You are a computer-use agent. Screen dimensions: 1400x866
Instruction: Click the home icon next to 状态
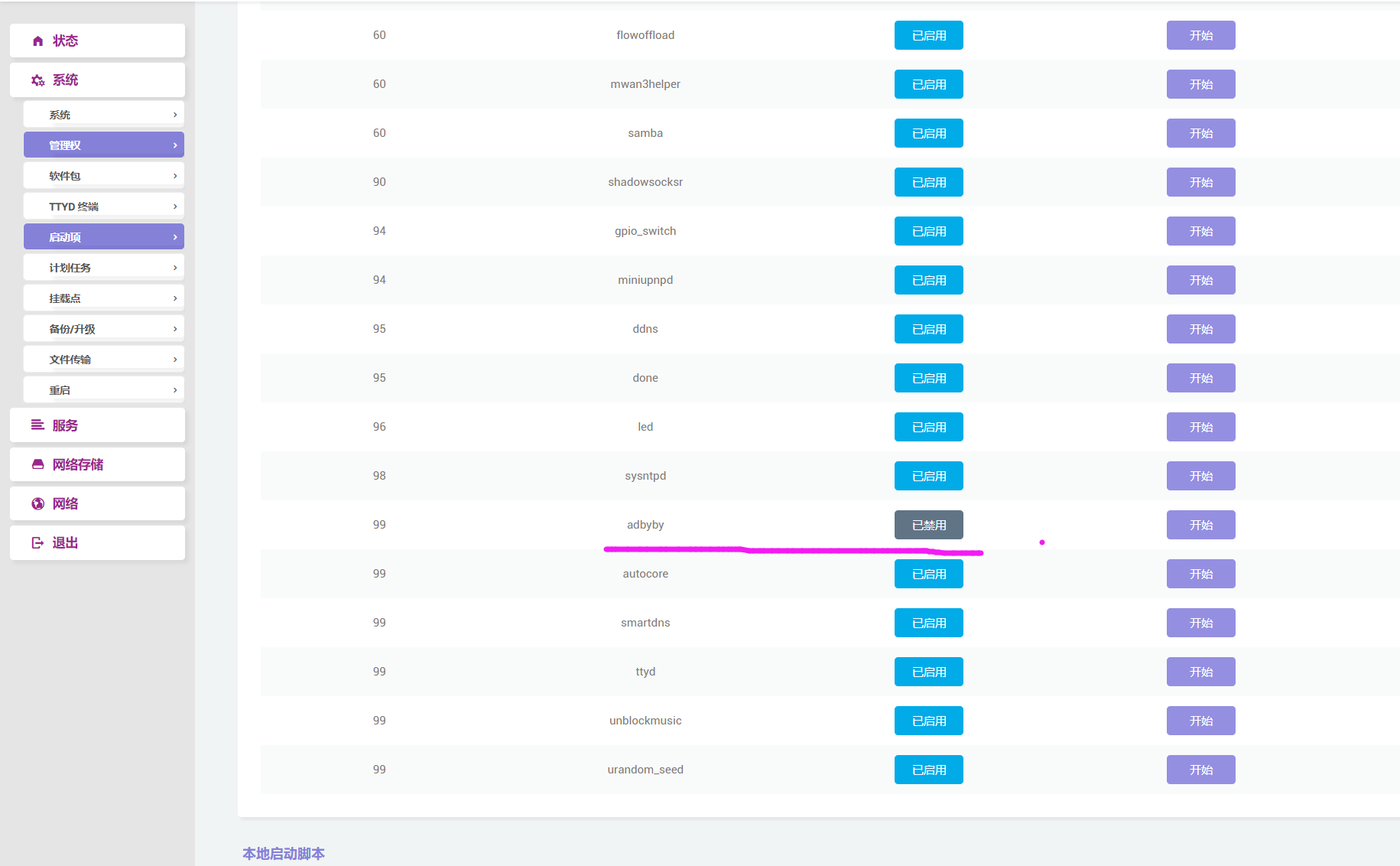[37, 41]
